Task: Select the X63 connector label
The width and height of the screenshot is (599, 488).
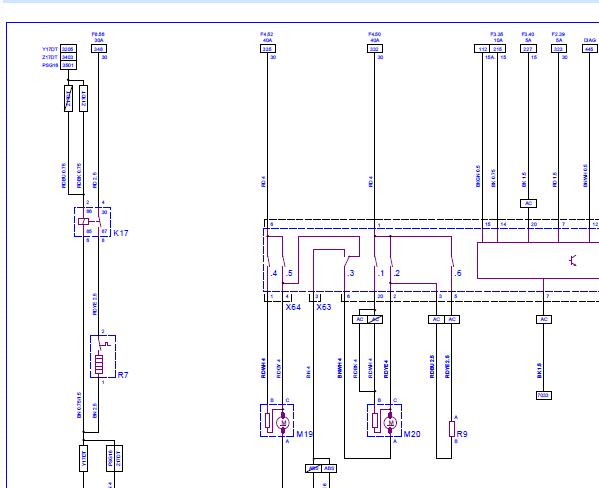Action: pyautogui.click(x=324, y=307)
